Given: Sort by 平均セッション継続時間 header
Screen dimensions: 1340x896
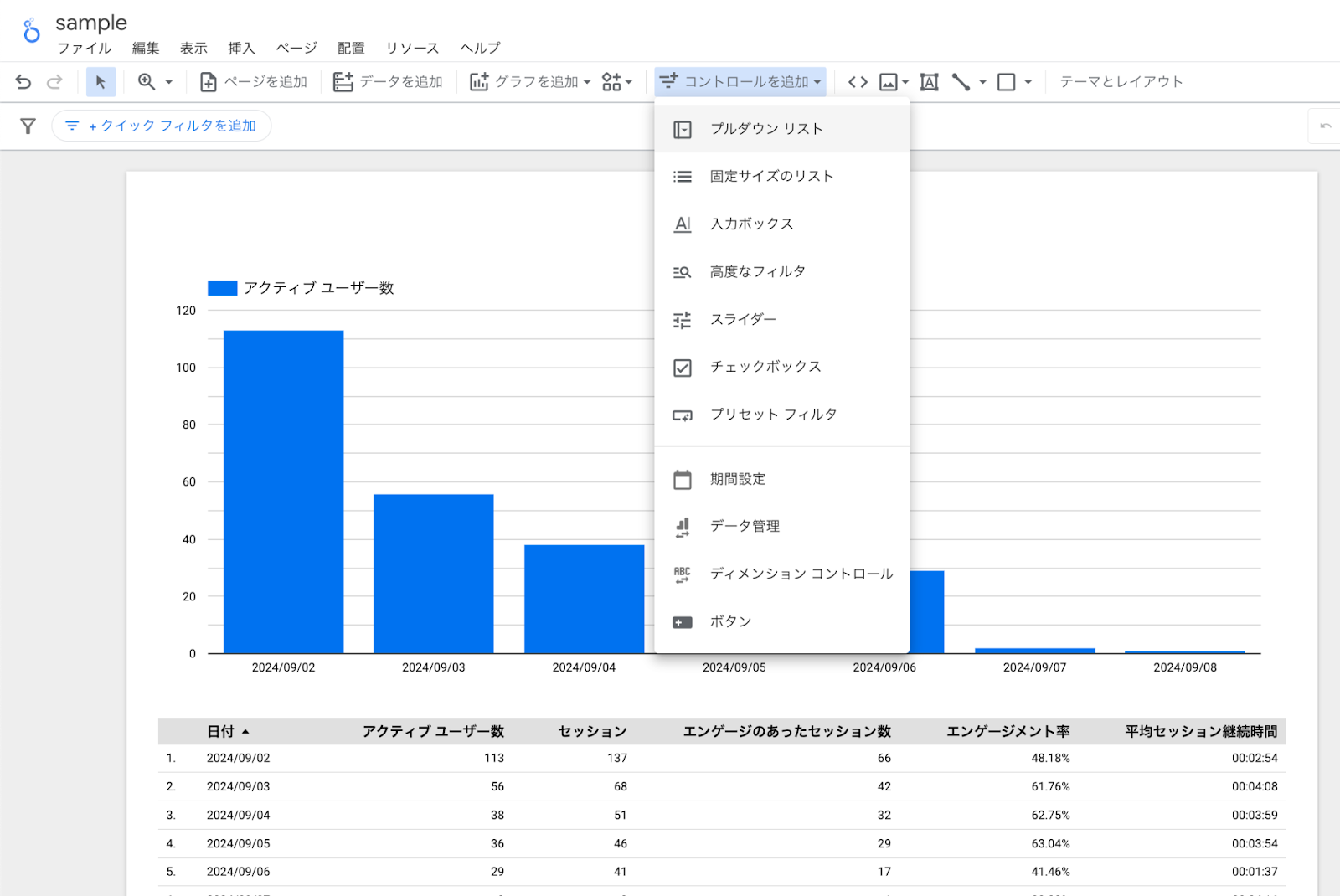Looking at the screenshot, I should pos(1201,732).
